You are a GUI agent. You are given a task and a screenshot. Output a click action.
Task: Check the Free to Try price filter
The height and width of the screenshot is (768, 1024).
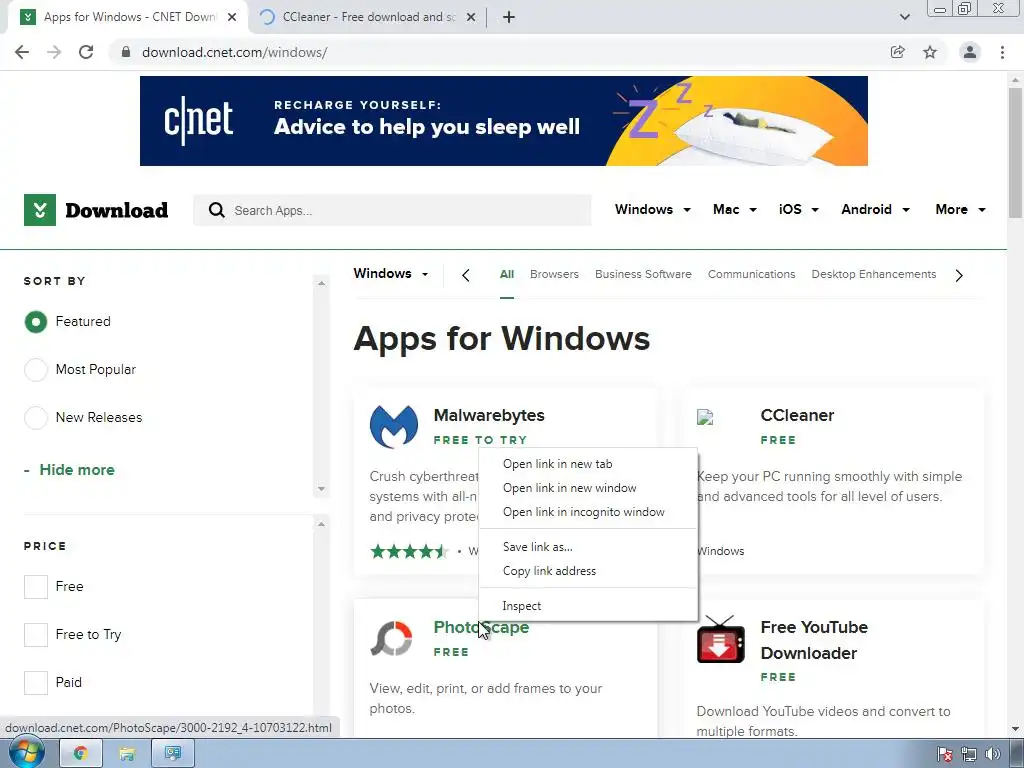click(x=36, y=634)
